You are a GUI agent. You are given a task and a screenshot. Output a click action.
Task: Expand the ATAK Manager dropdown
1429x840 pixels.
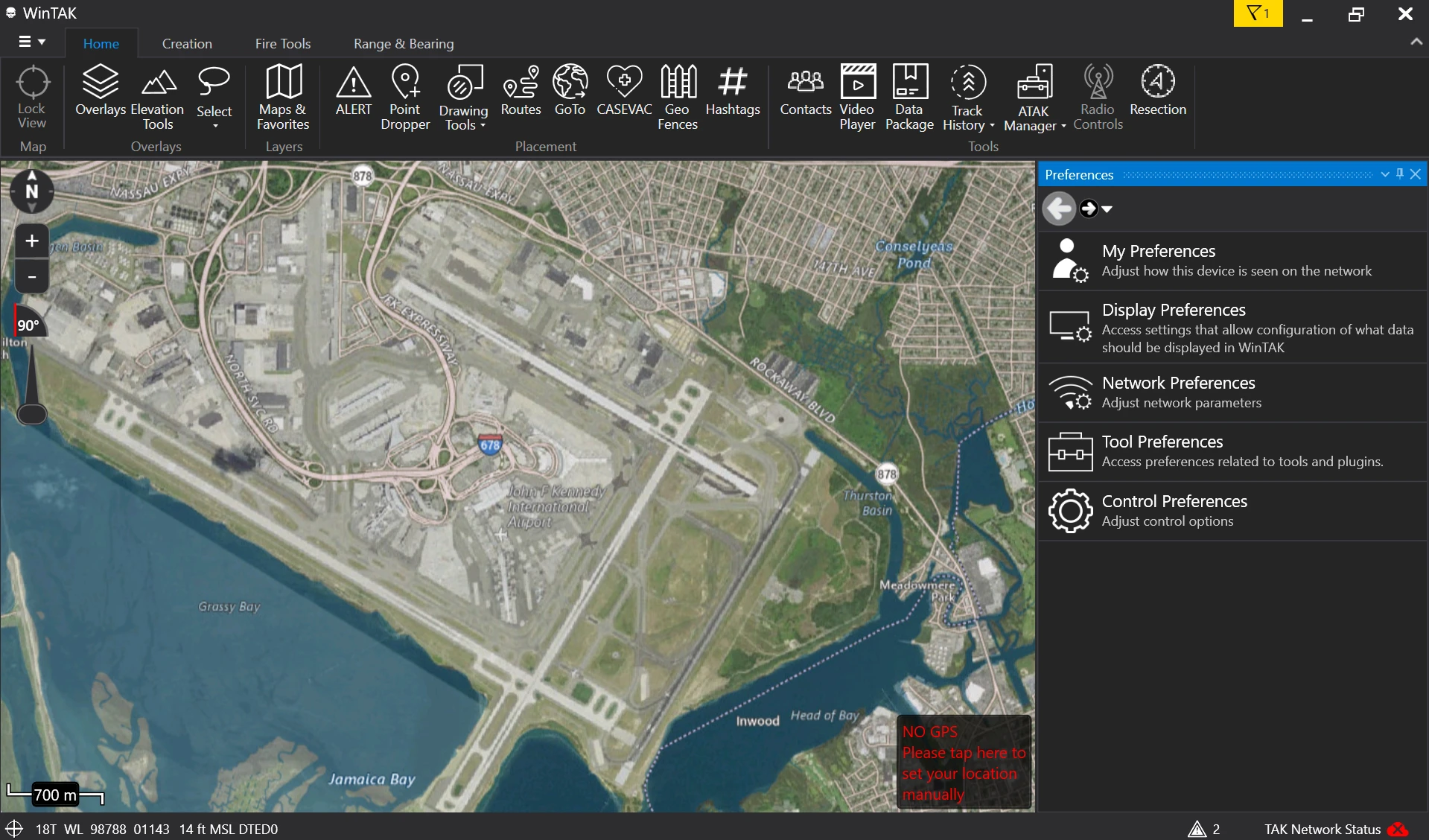[x=1063, y=127]
